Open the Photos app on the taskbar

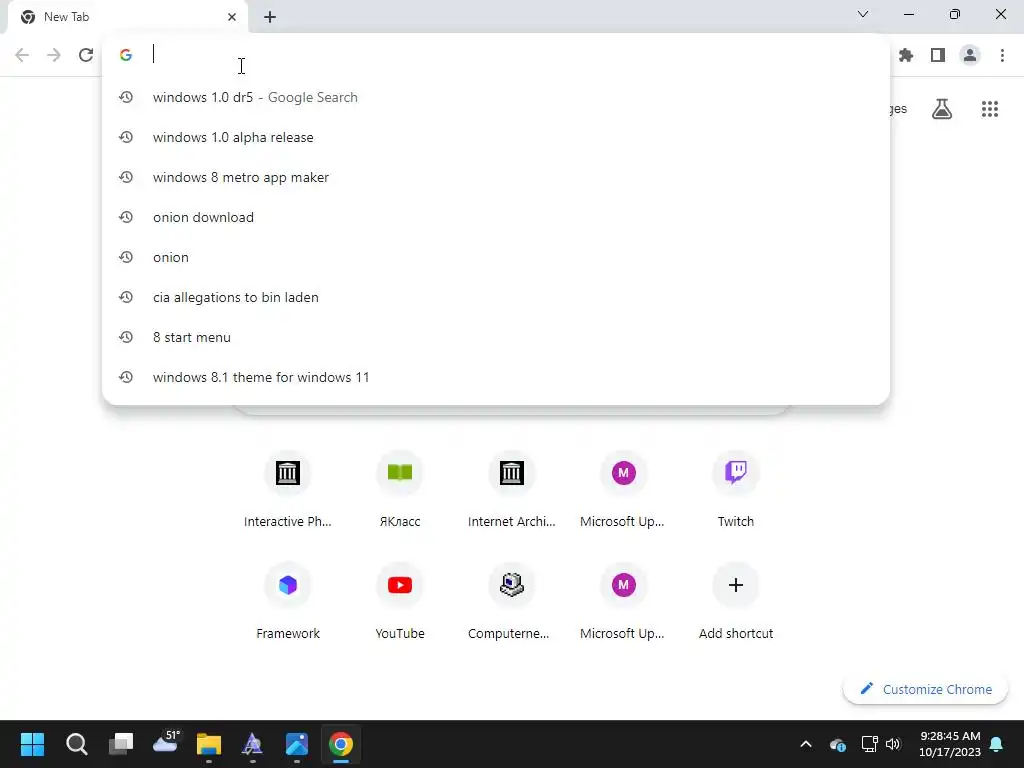[x=297, y=744]
